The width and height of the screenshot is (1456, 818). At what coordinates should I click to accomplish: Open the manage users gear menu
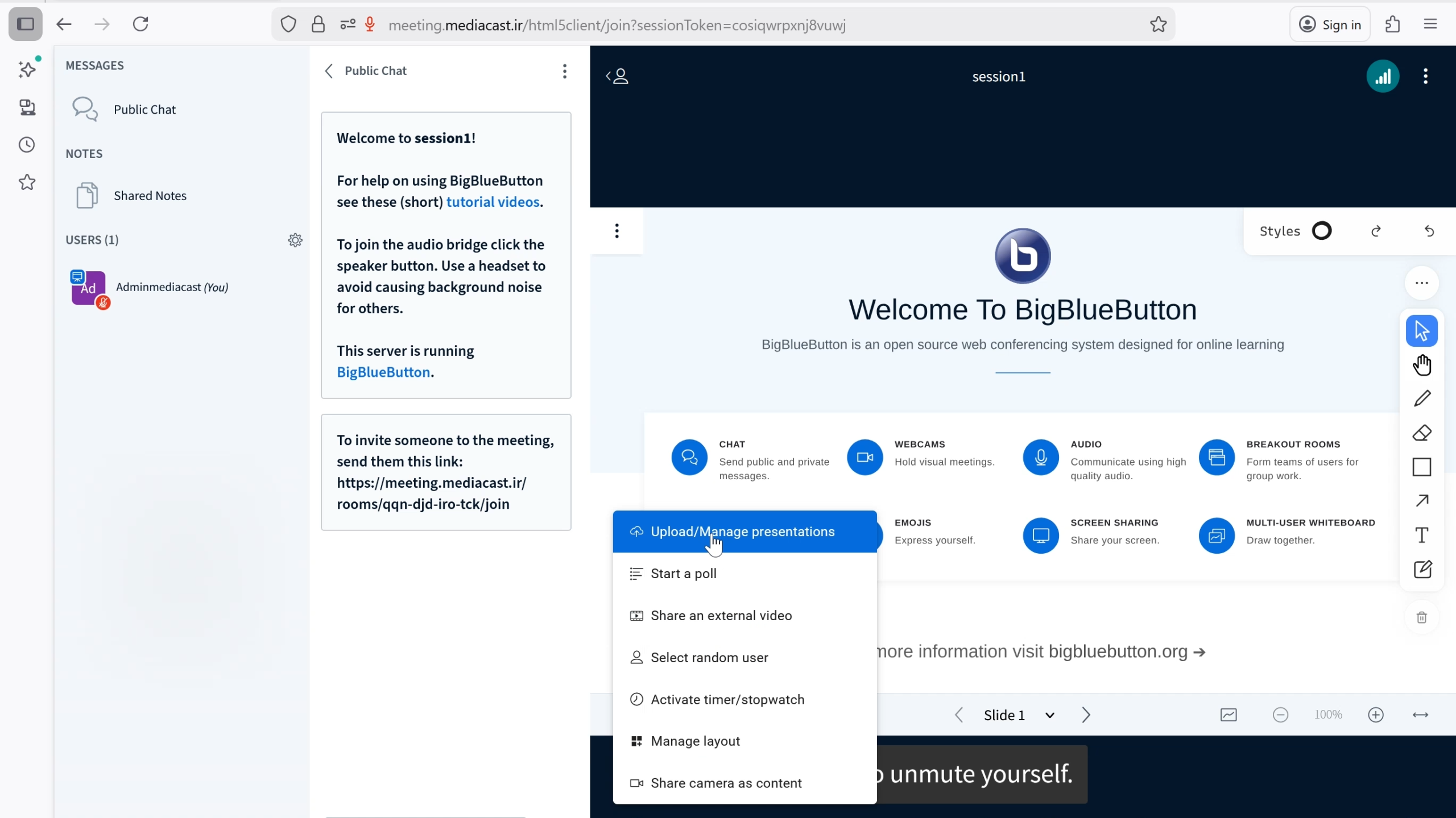click(295, 240)
